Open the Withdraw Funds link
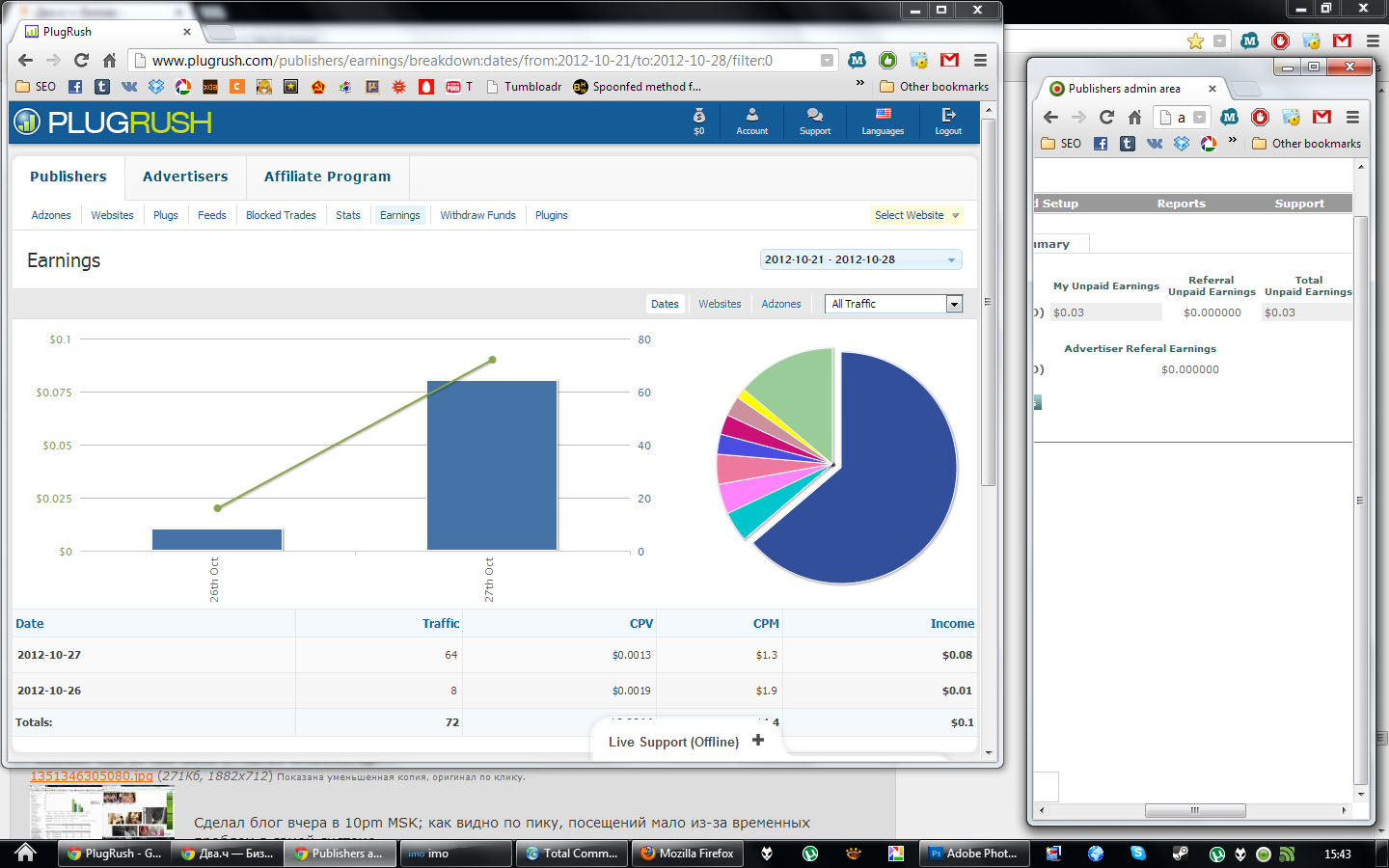 478,215
